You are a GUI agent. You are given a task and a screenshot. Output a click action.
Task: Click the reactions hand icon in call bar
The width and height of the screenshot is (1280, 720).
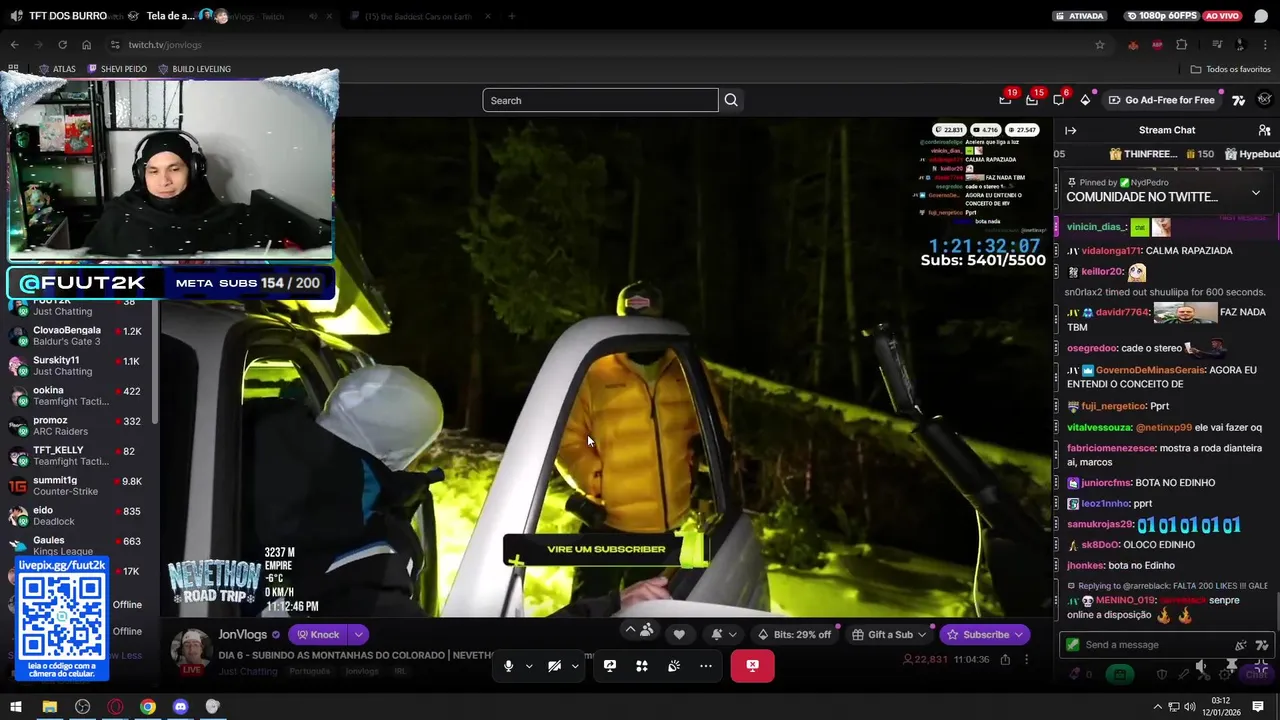click(674, 666)
